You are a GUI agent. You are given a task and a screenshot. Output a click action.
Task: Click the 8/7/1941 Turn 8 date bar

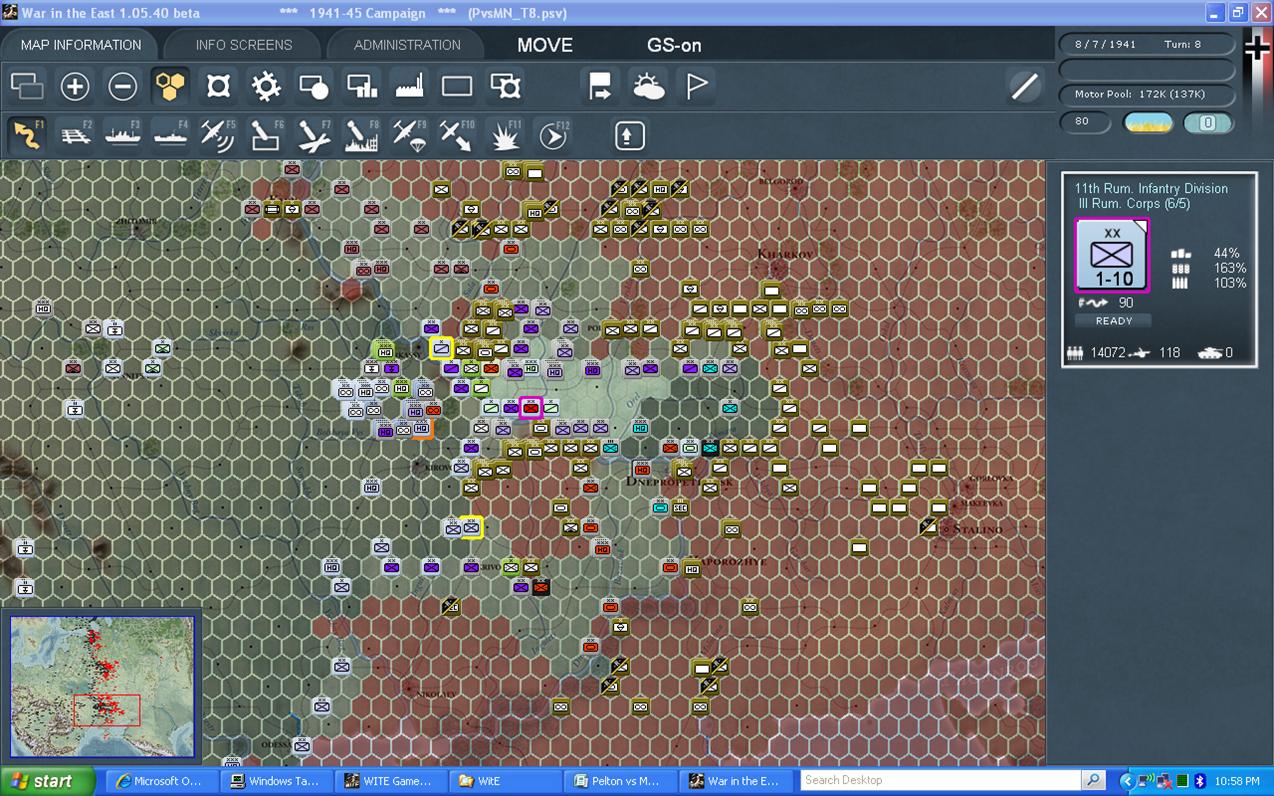[x=1146, y=44]
